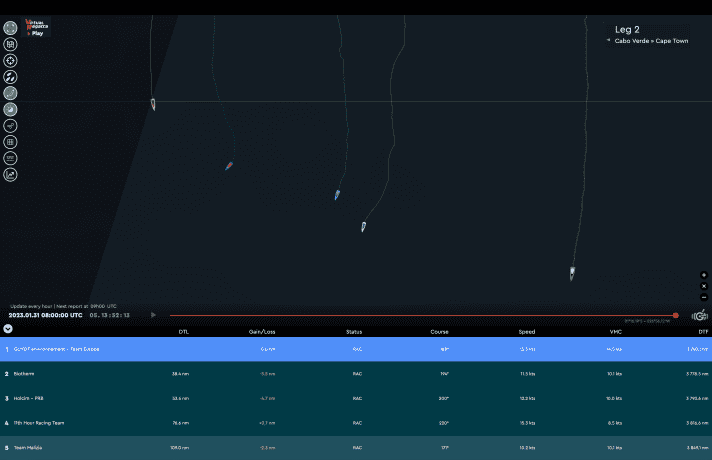Click the 2023.01.31 08:00:00 UTC timestamp
Viewport: 712px width, 460px height.
45,315
